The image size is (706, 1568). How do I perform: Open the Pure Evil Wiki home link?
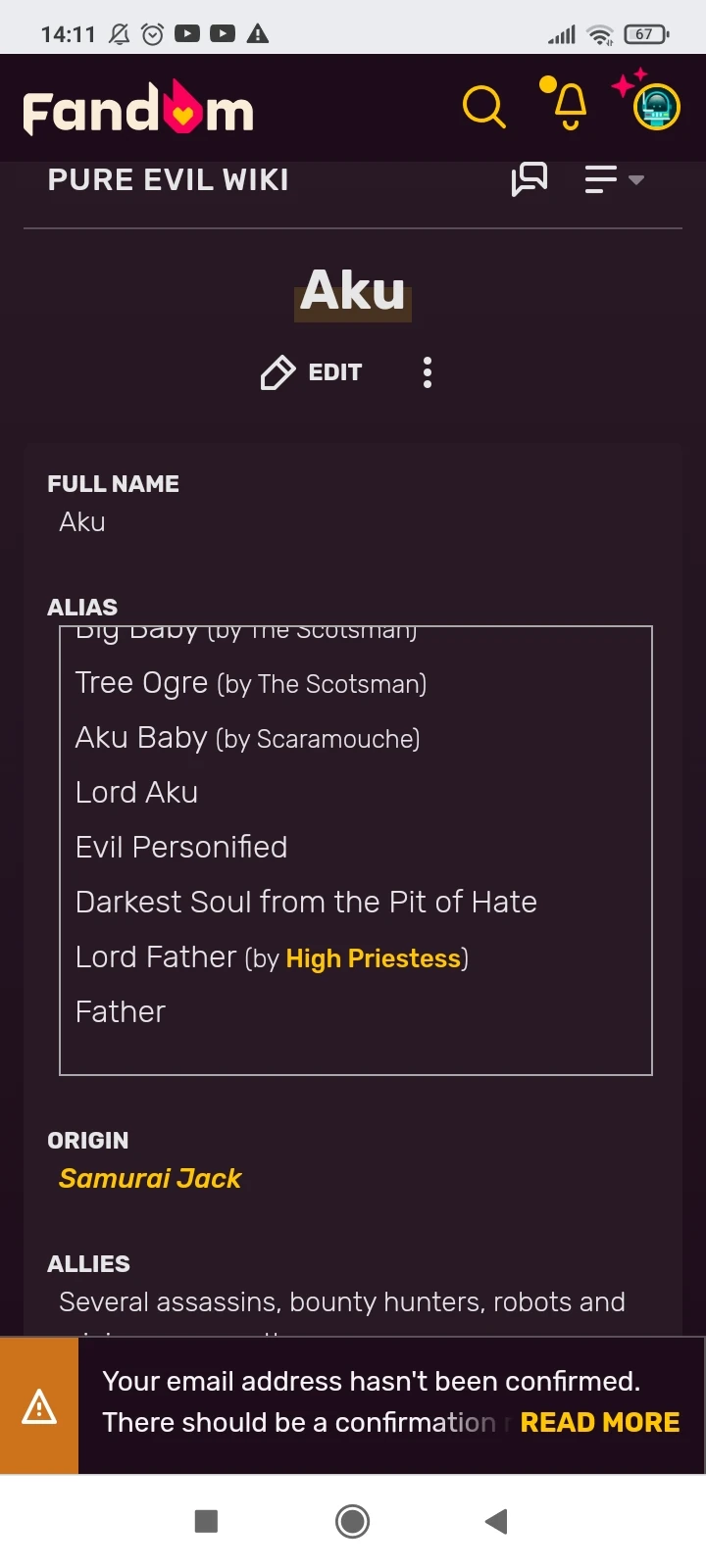click(168, 180)
